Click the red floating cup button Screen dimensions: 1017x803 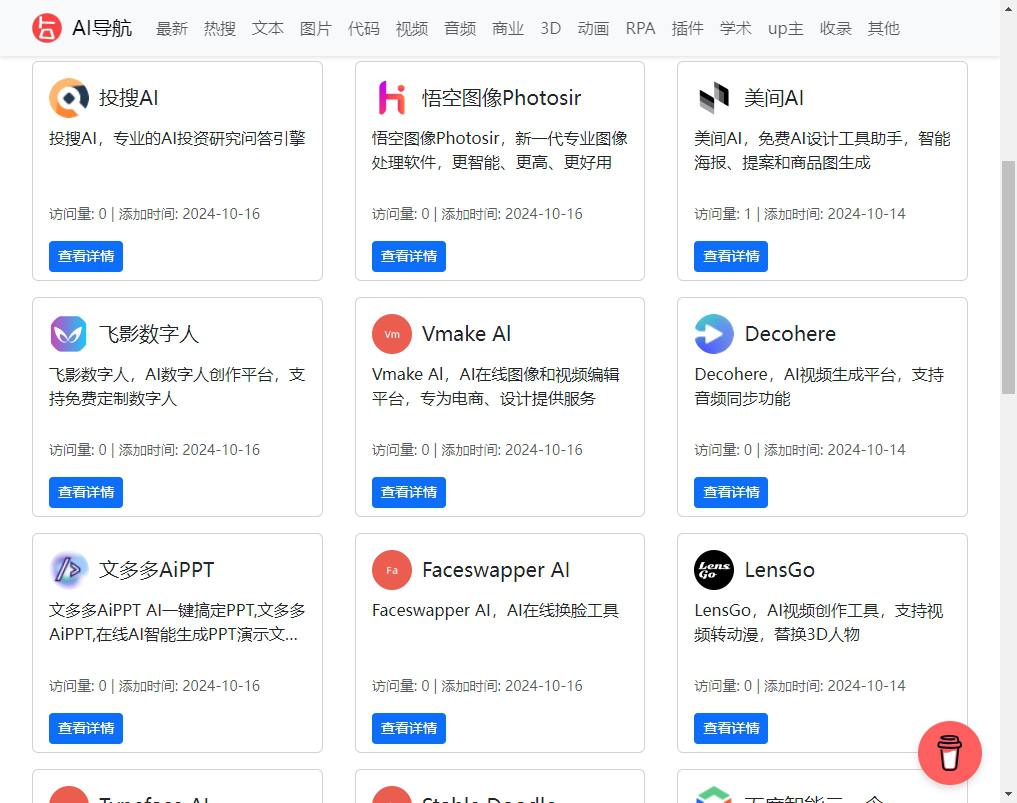pyautogui.click(x=950, y=753)
